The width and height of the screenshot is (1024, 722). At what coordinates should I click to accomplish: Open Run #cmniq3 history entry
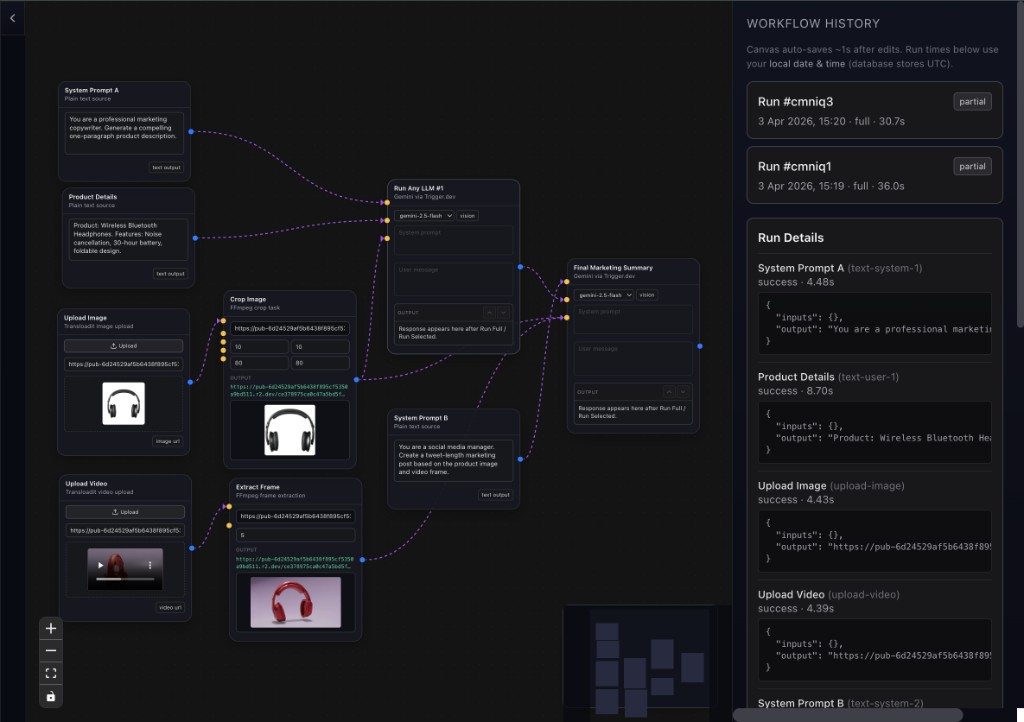tap(874, 110)
